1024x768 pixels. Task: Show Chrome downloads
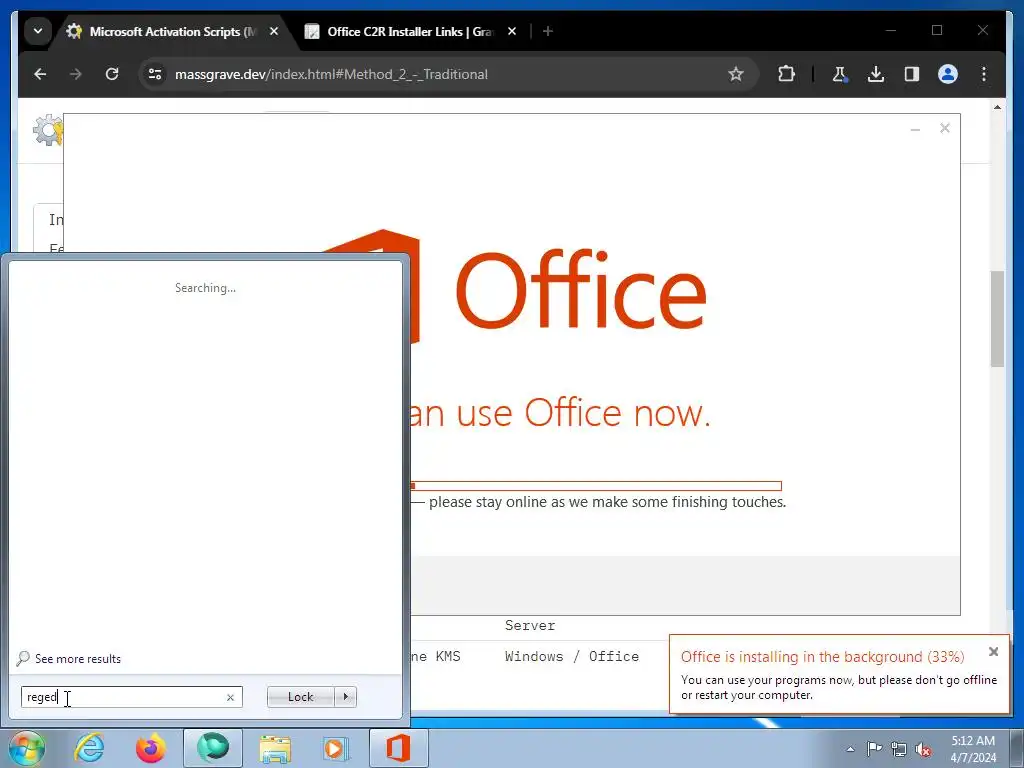(x=876, y=74)
